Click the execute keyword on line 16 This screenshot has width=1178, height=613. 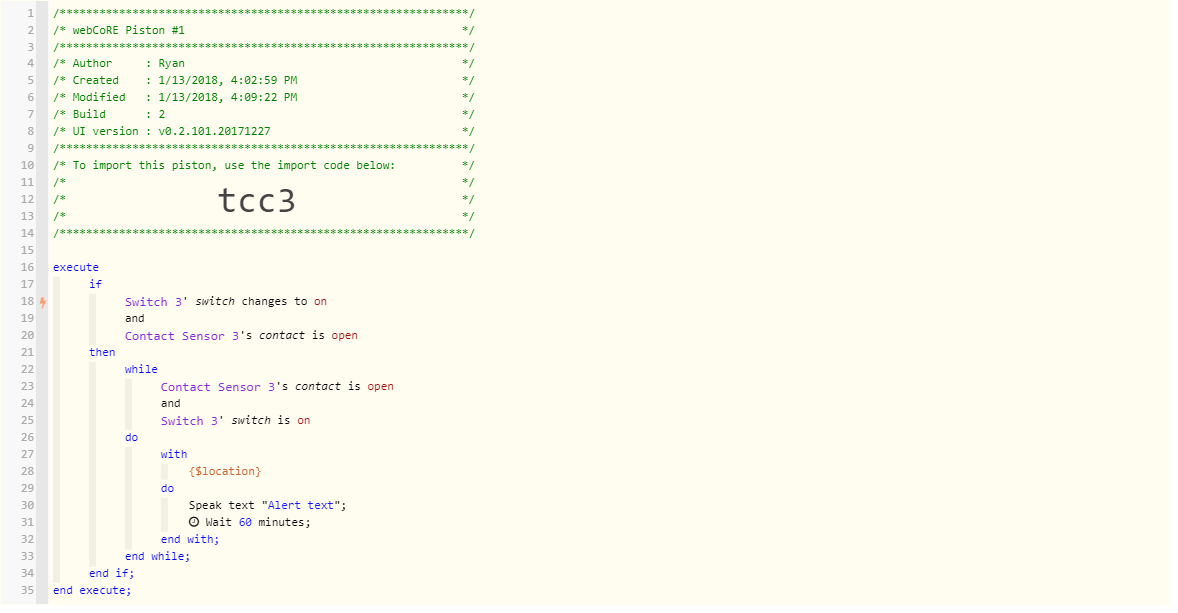point(76,267)
